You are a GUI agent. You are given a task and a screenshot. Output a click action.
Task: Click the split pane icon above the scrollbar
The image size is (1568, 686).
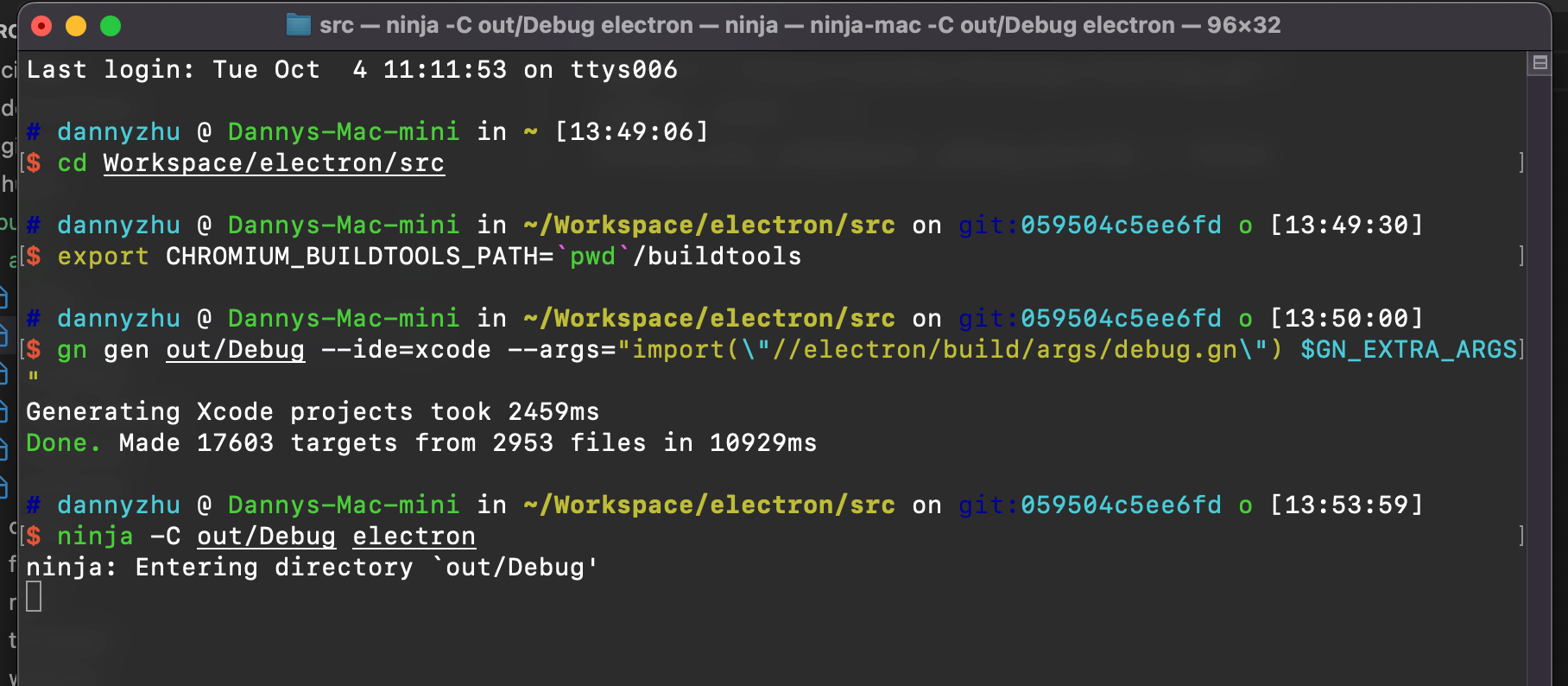(x=1540, y=63)
